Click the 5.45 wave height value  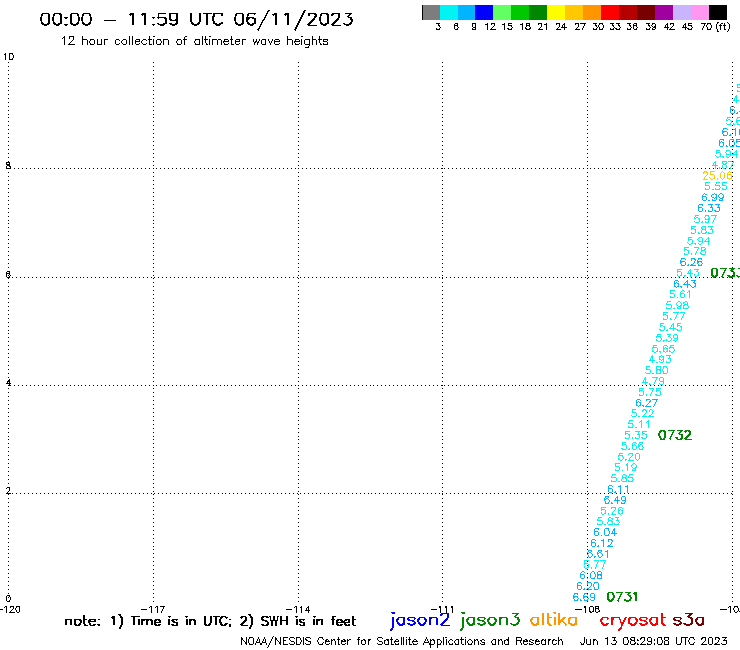[x=671, y=328]
